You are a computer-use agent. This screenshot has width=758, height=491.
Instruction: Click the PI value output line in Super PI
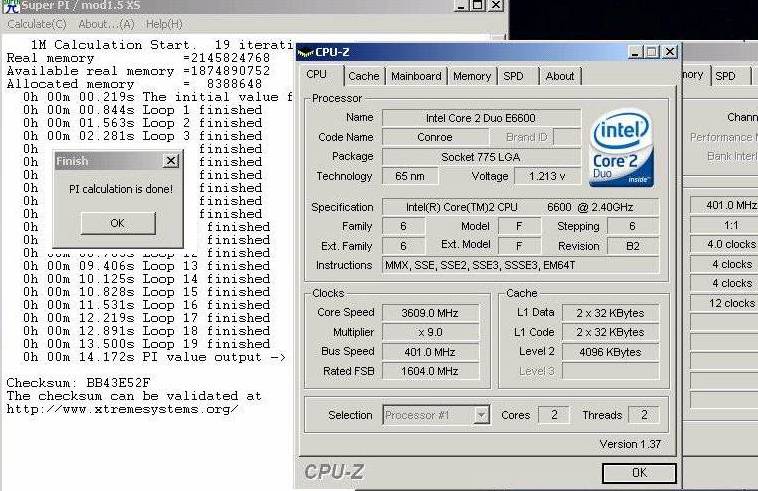pyautogui.click(x=155, y=357)
